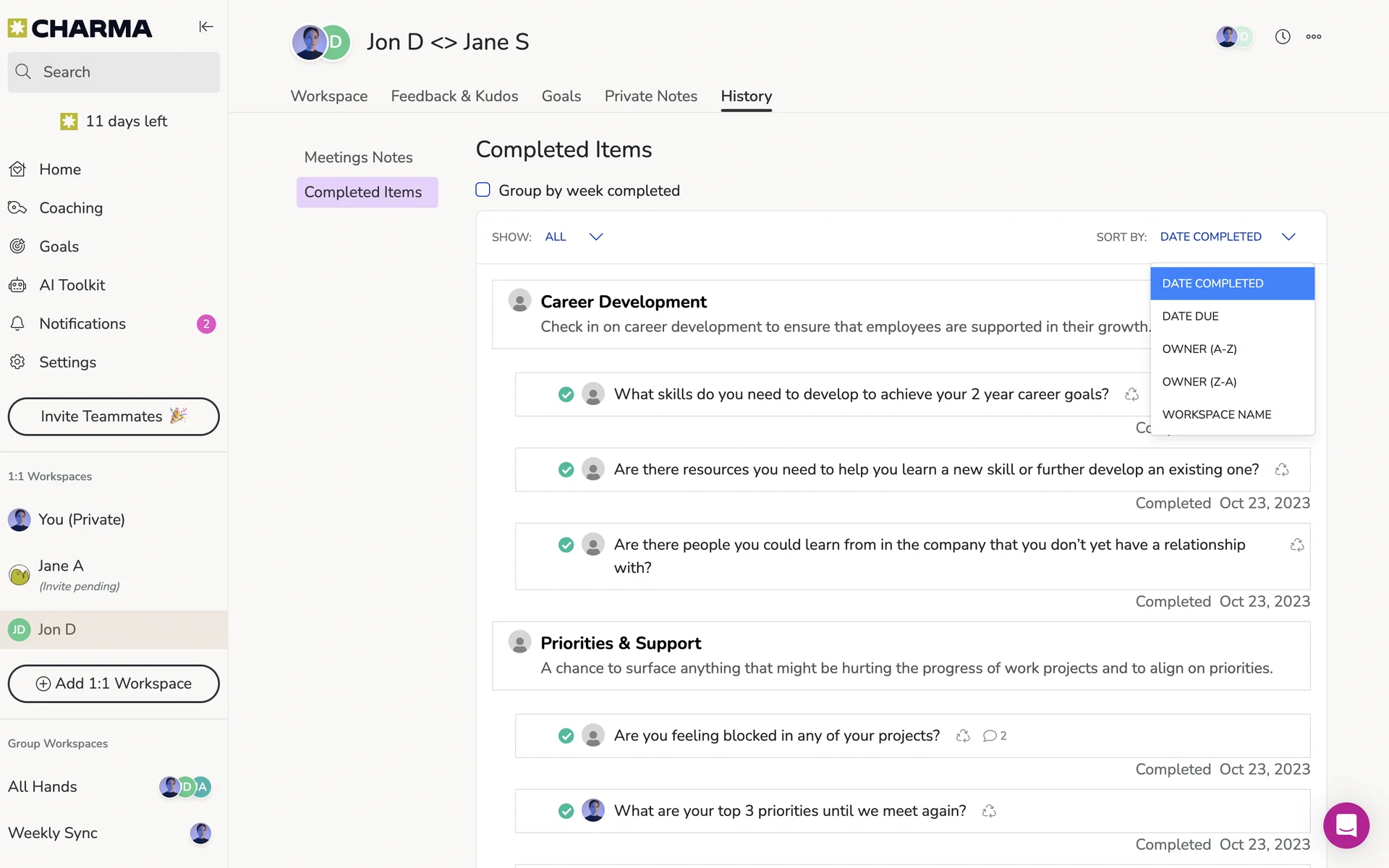Click the Add 1:1 Workspace button
1389x868 pixels.
(114, 684)
